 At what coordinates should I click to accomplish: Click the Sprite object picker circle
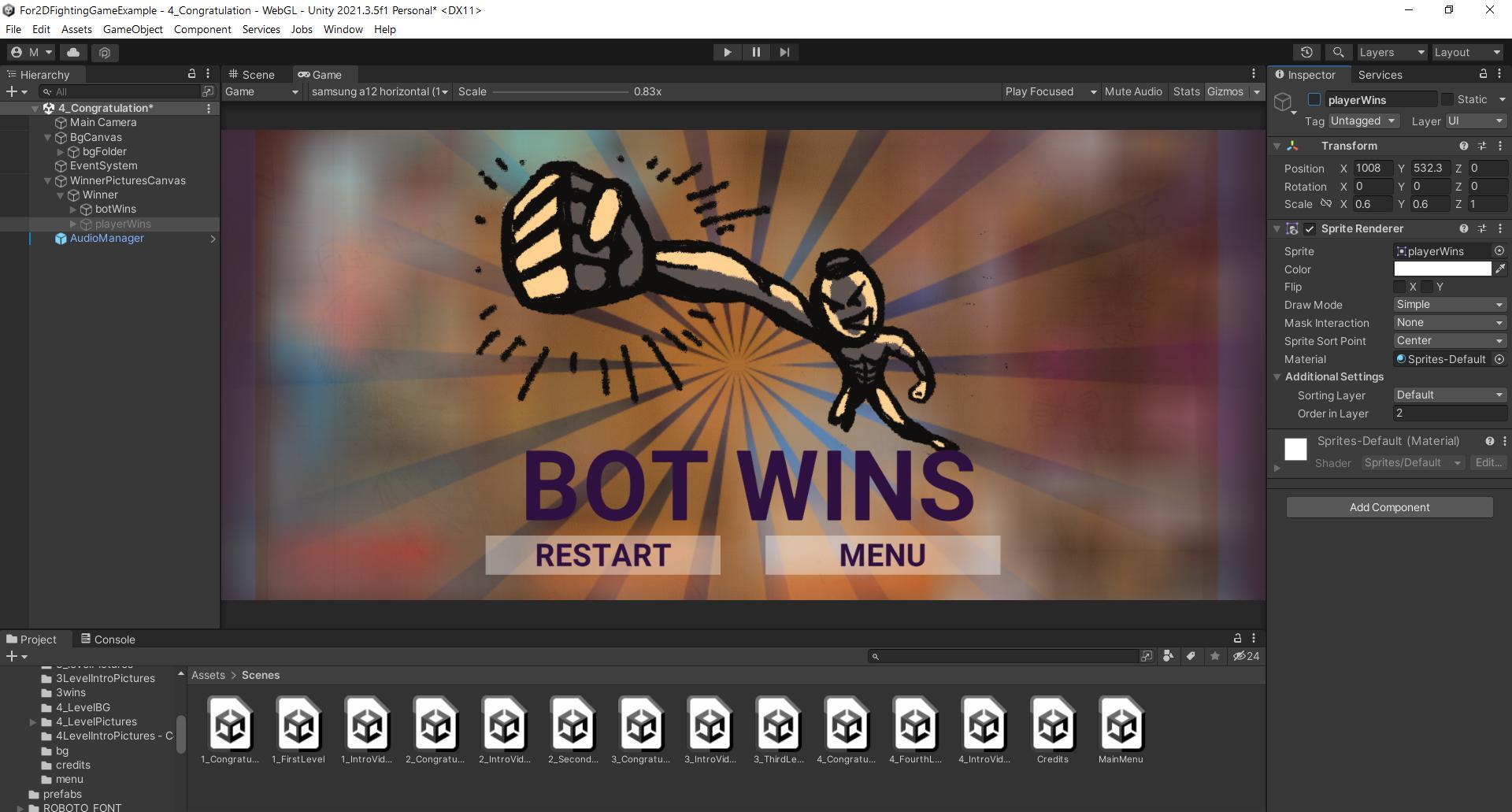click(1499, 251)
